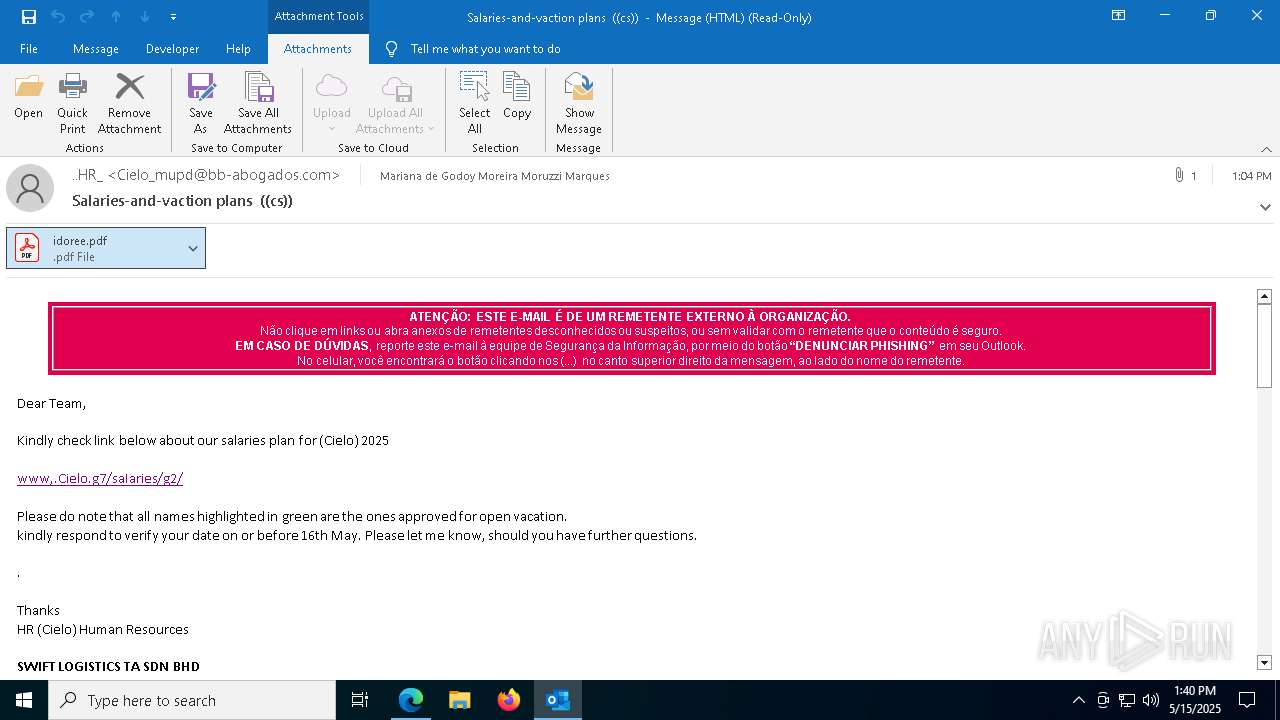Screen dimensions: 1280x720
Task: Click the sender avatar picture
Action: click(x=30, y=187)
